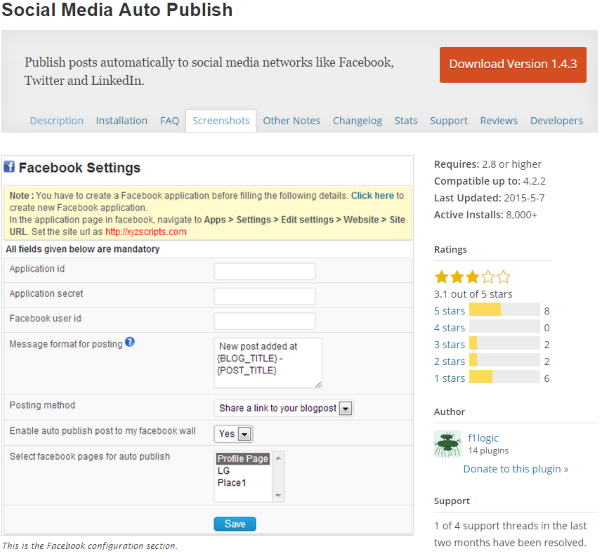The image size is (600, 554).
Task: Click the Compatible up to: 4.2.2 text
Action: [490, 181]
